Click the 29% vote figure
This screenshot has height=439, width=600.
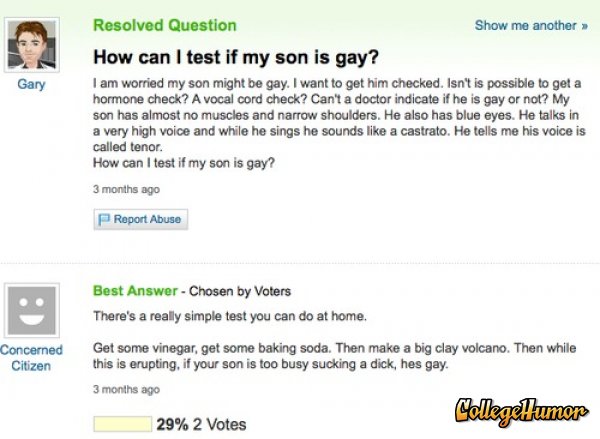tap(172, 424)
